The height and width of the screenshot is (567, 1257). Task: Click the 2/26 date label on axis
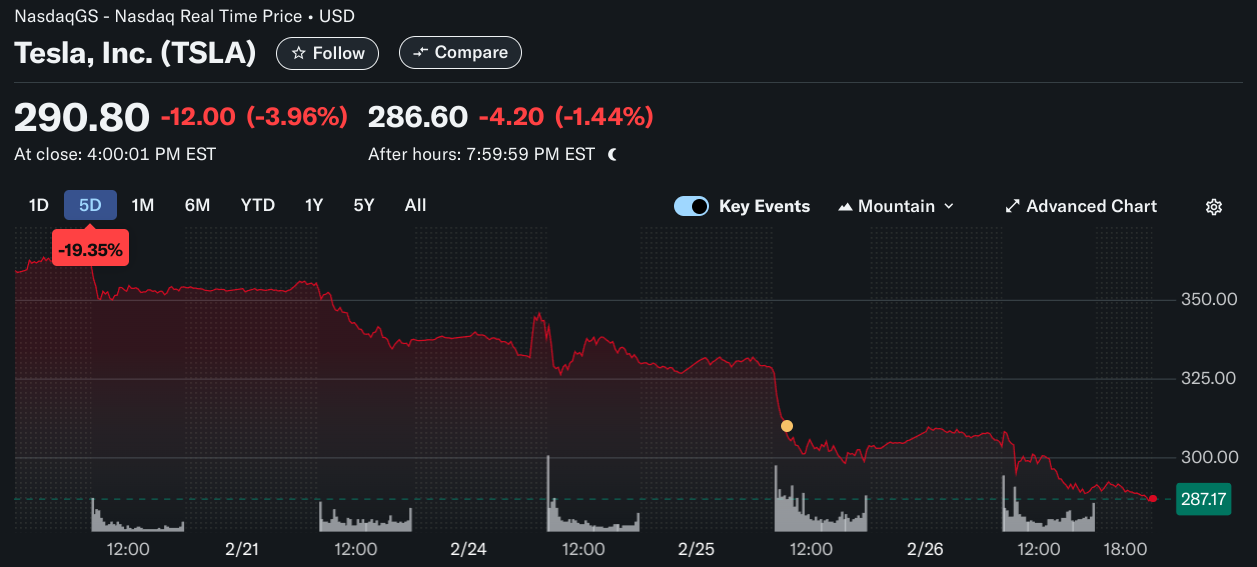(x=925, y=549)
